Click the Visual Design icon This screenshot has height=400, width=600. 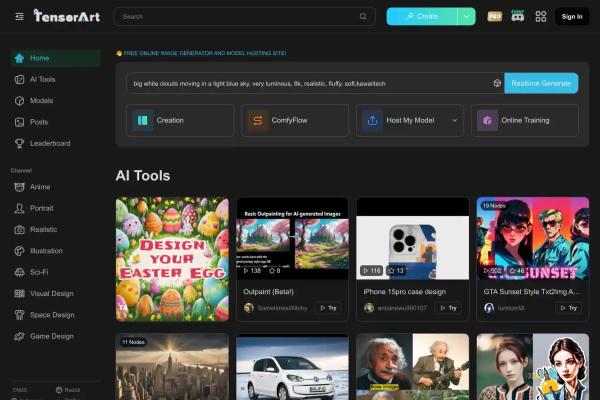point(19,294)
